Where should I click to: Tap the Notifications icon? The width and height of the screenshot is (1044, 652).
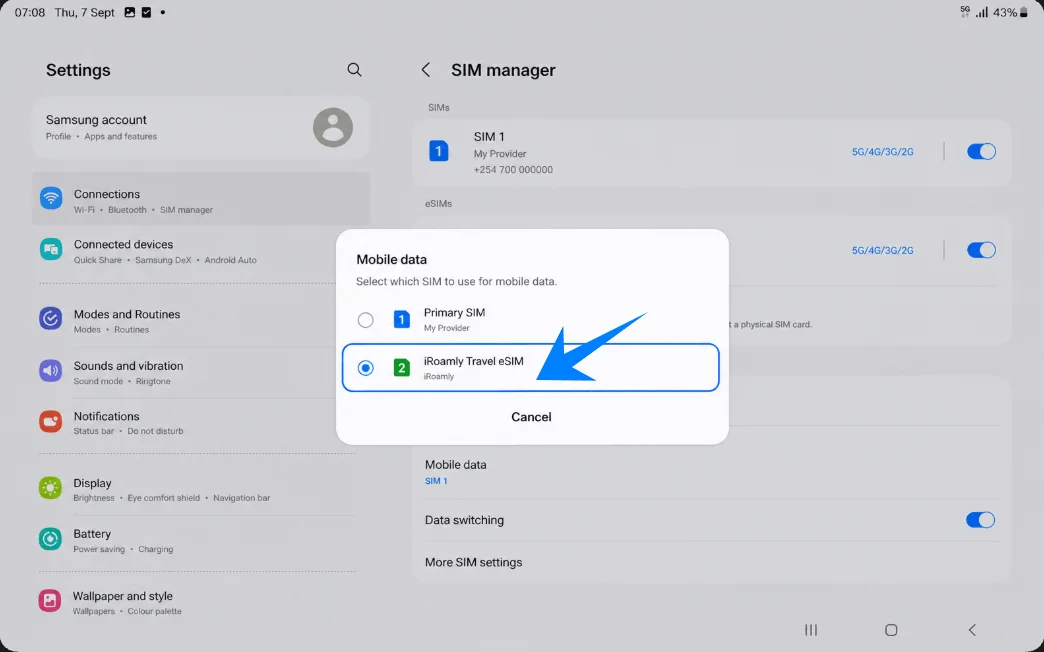[51, 421]
